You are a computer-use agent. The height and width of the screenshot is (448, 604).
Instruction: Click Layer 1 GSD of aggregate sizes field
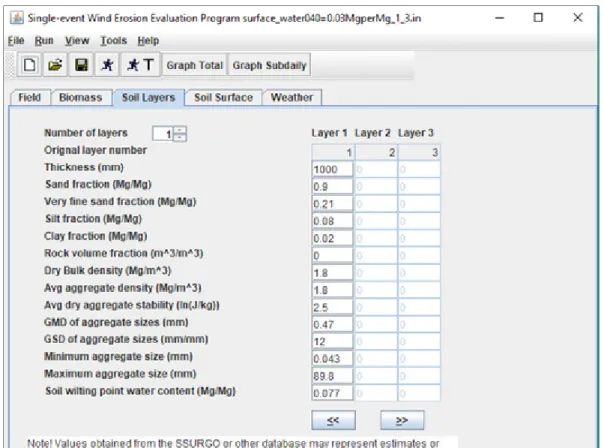point(332,341)
